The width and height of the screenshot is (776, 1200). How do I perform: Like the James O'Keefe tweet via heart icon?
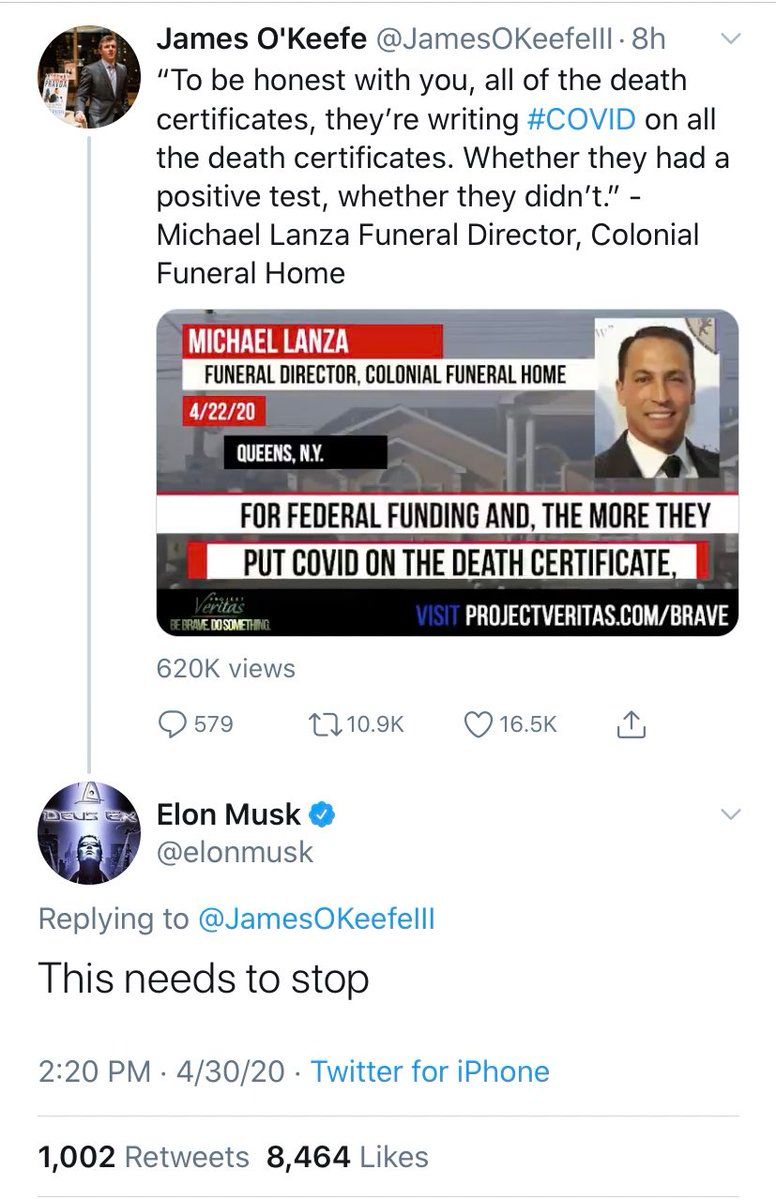[479, 724]
